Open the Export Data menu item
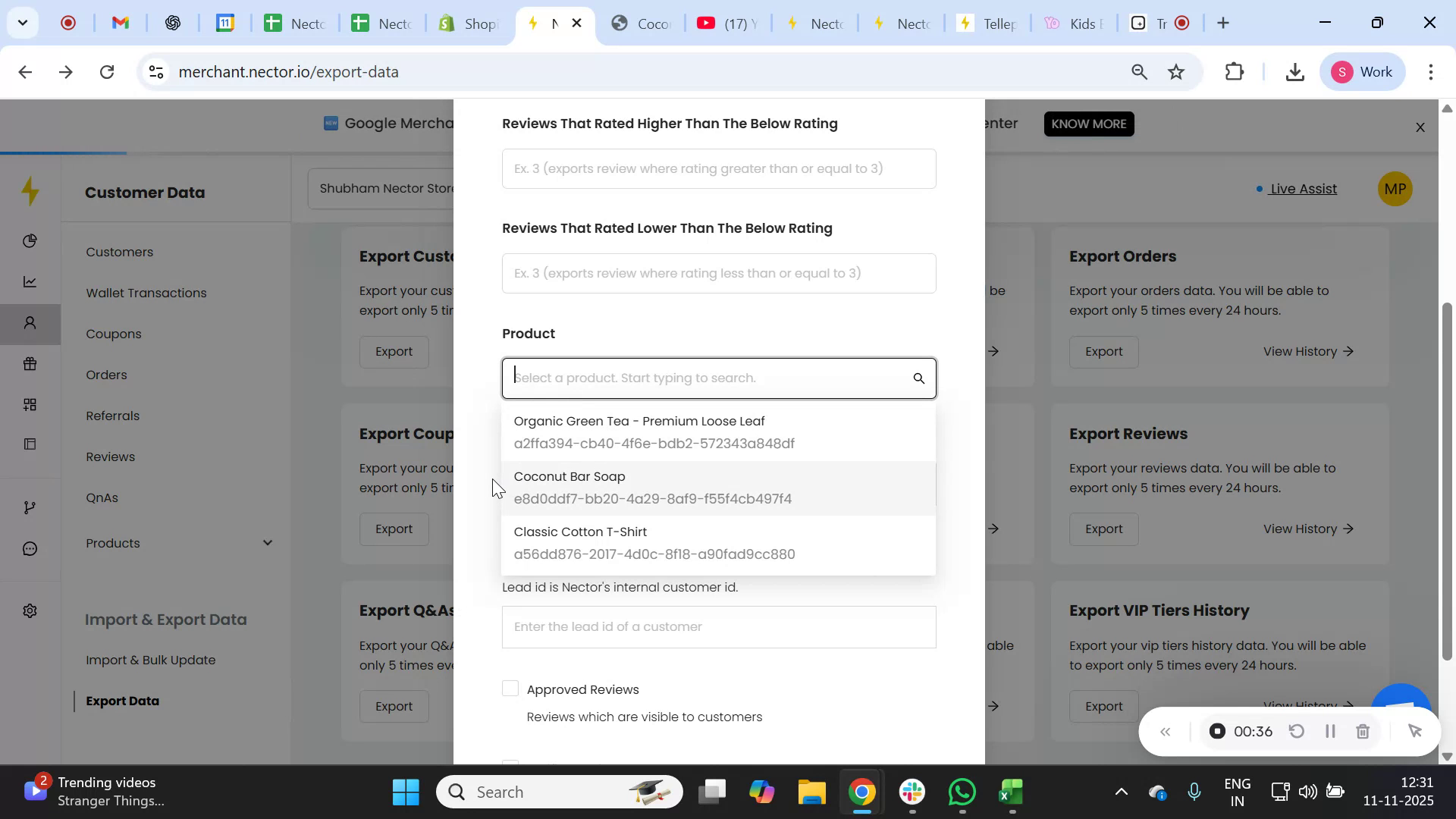1456x819 pixels. (123, 701)
